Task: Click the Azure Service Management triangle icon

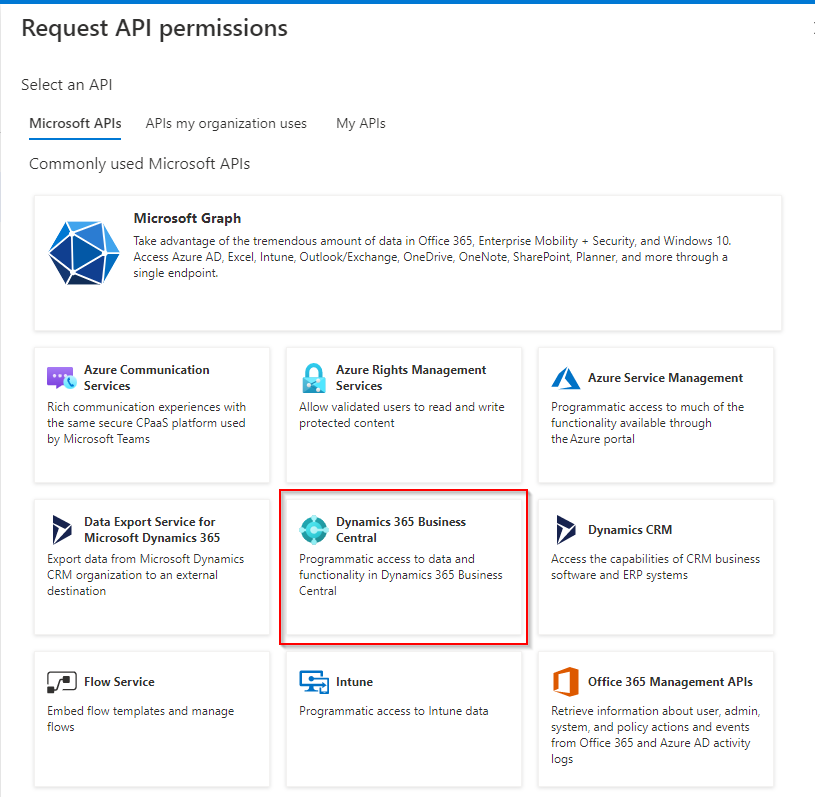Action: click(566, 378)
